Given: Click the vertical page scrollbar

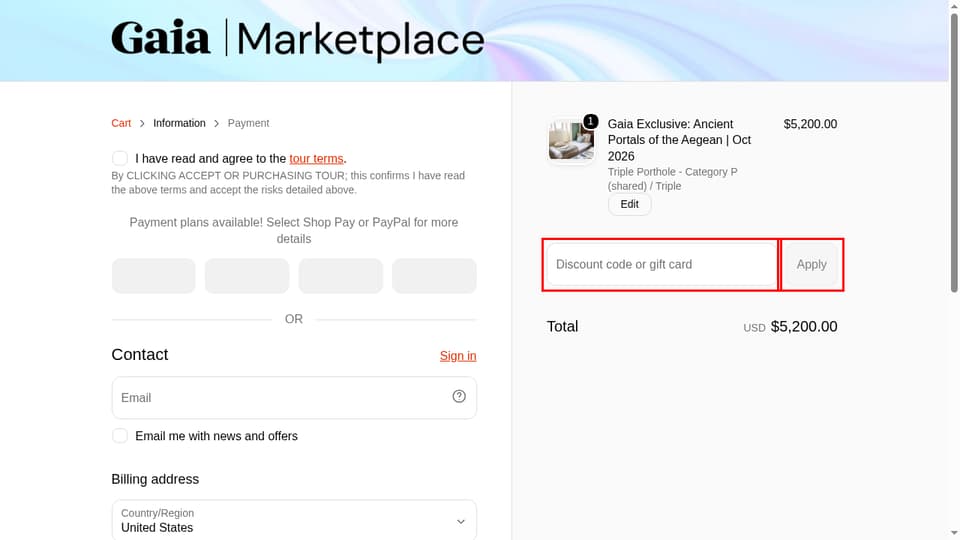Looking at the screenshot, I should click(954, 153).
